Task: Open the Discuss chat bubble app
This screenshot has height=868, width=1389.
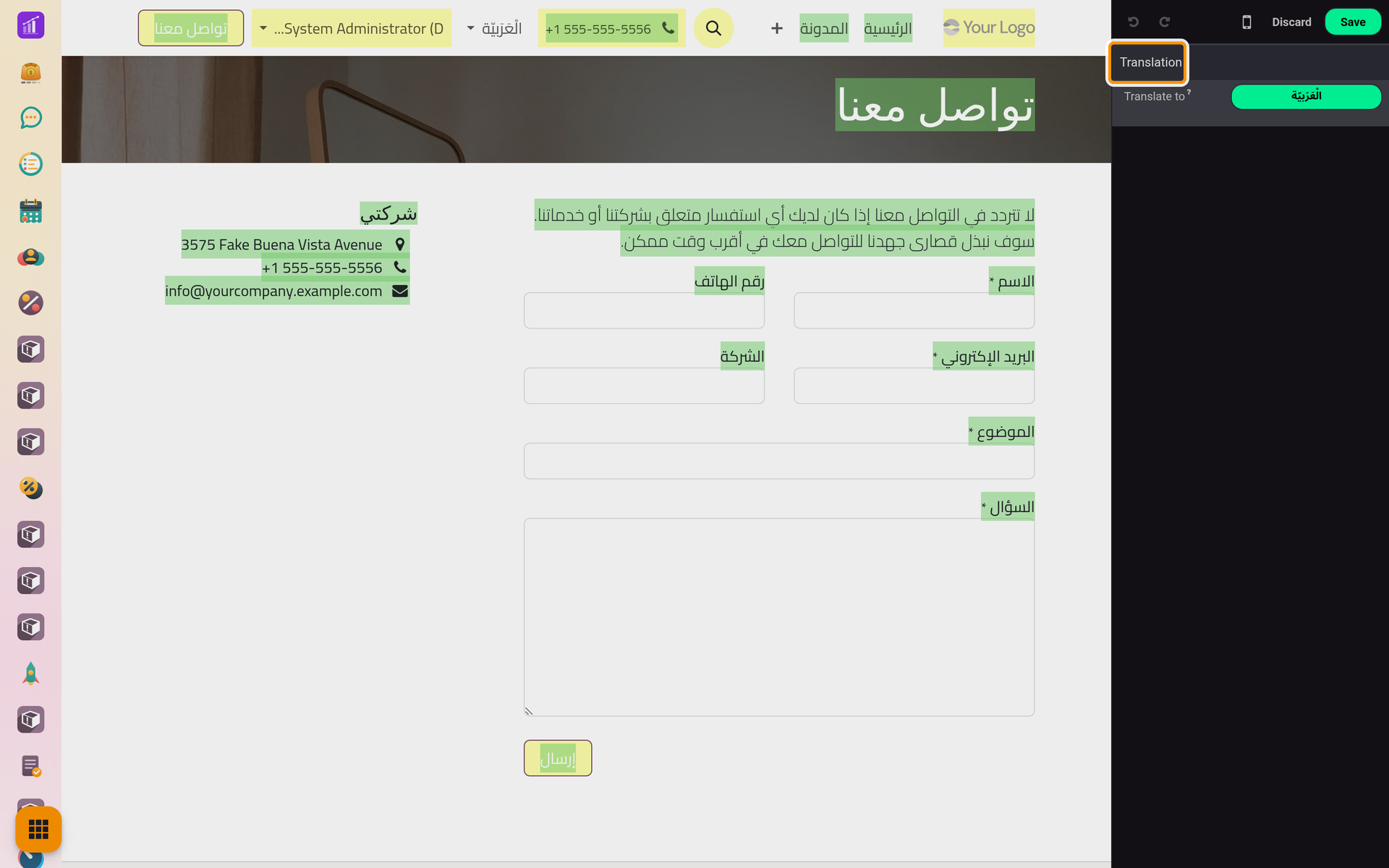Action: click(30, 118)
